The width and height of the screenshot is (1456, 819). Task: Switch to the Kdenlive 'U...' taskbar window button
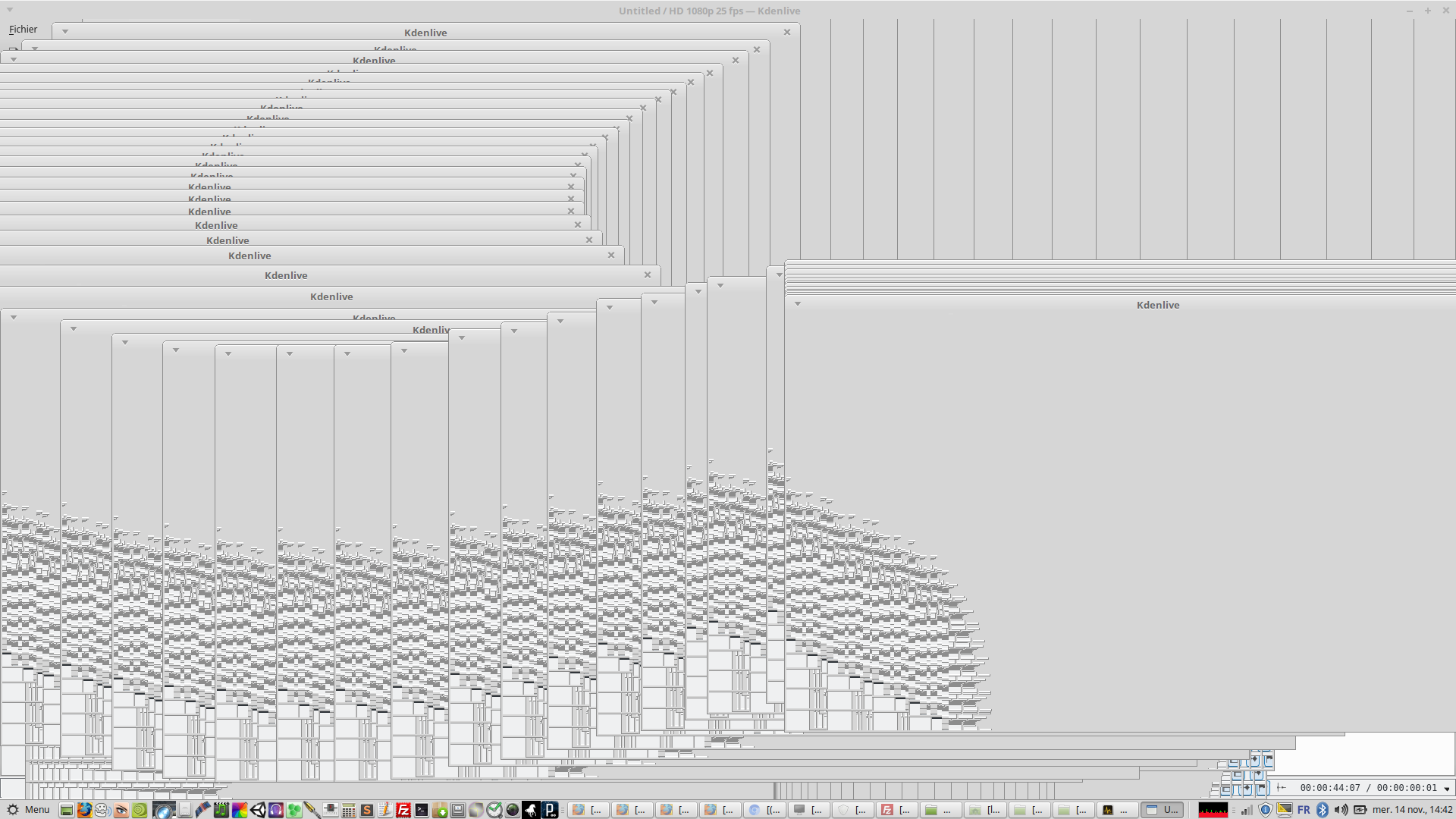[1163, 810]
